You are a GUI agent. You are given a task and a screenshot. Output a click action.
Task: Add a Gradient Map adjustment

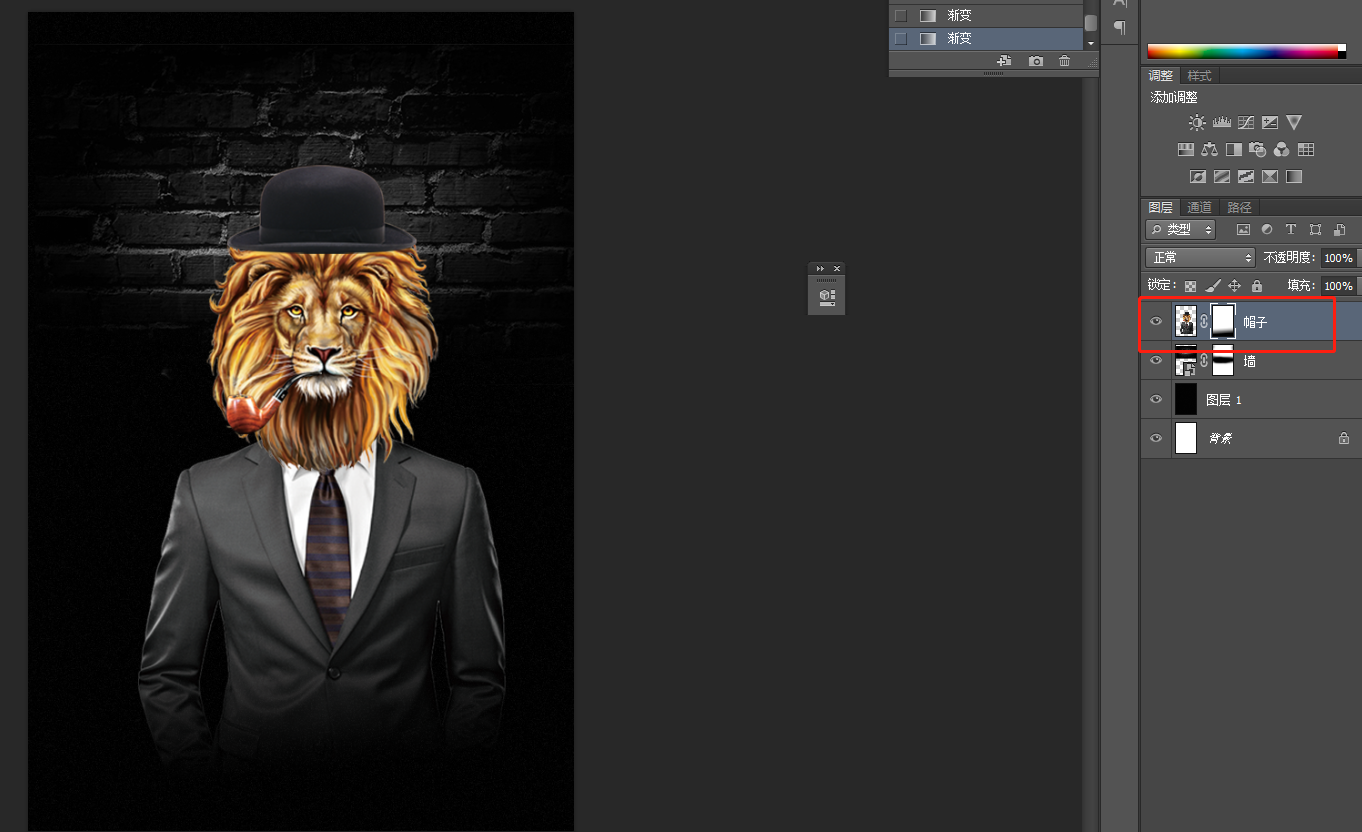1294,177
